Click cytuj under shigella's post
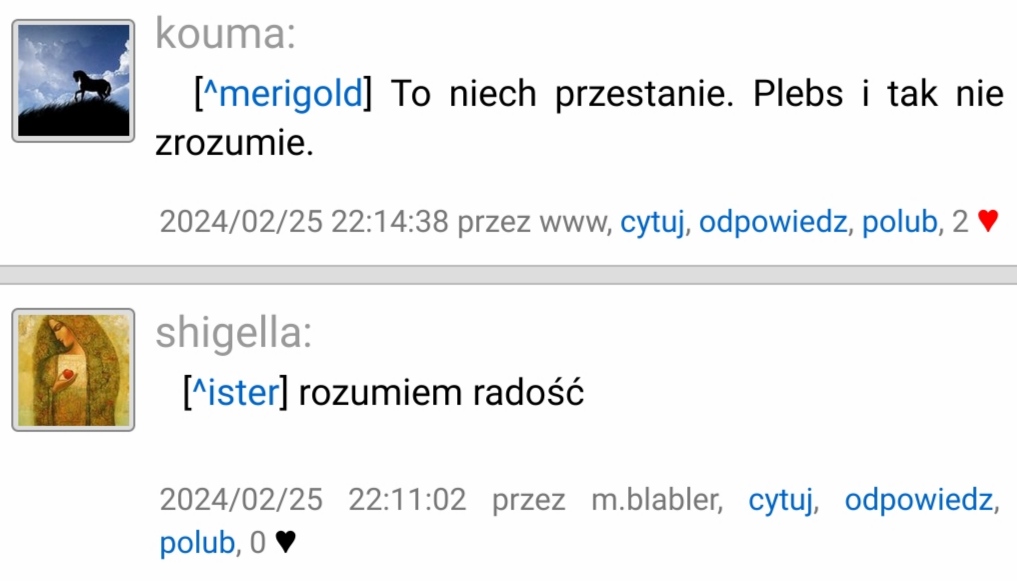Screen dimensions: 1017x581 tap(780, 501)
